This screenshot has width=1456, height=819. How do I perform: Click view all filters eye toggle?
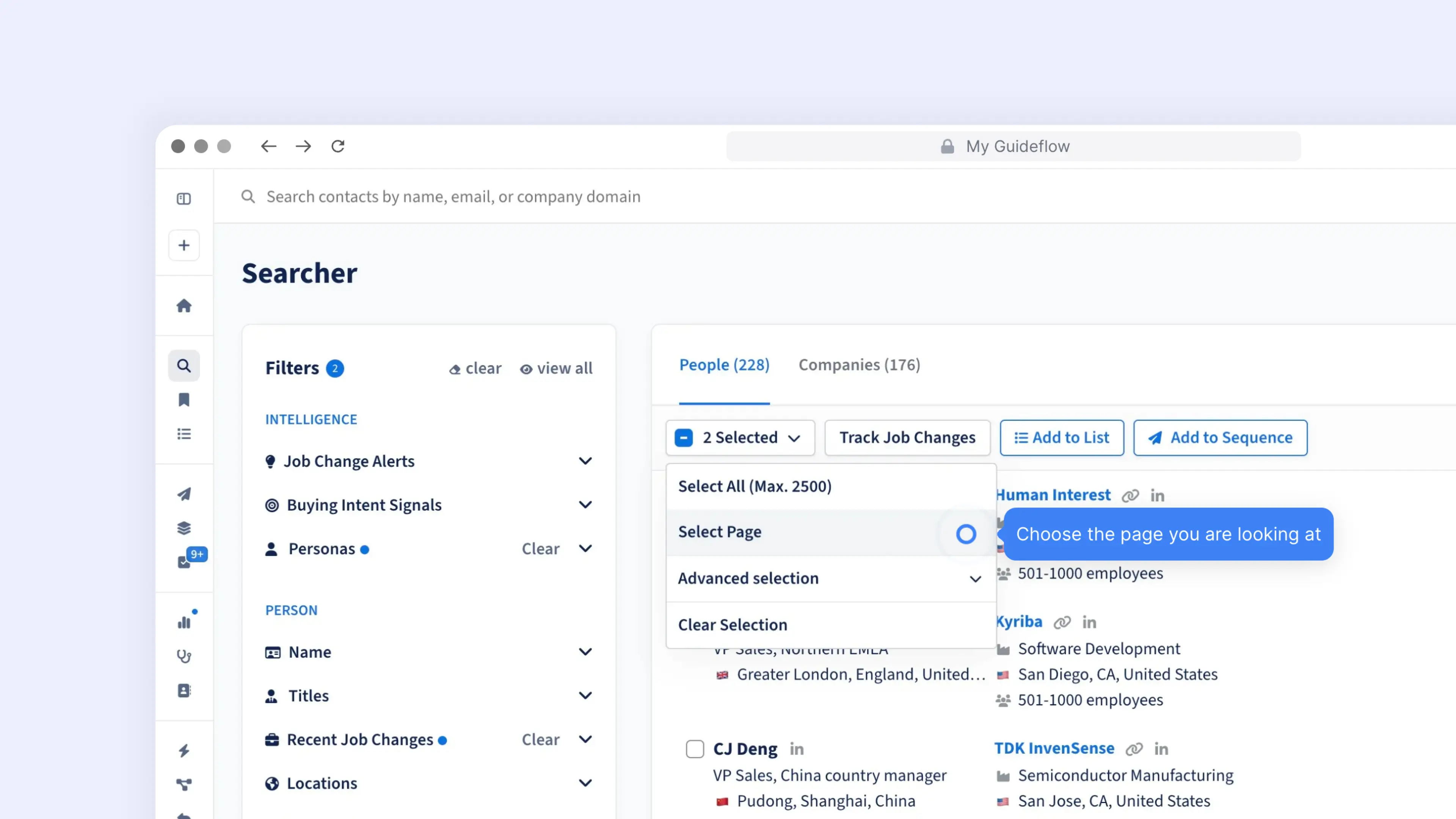point(556,369)
